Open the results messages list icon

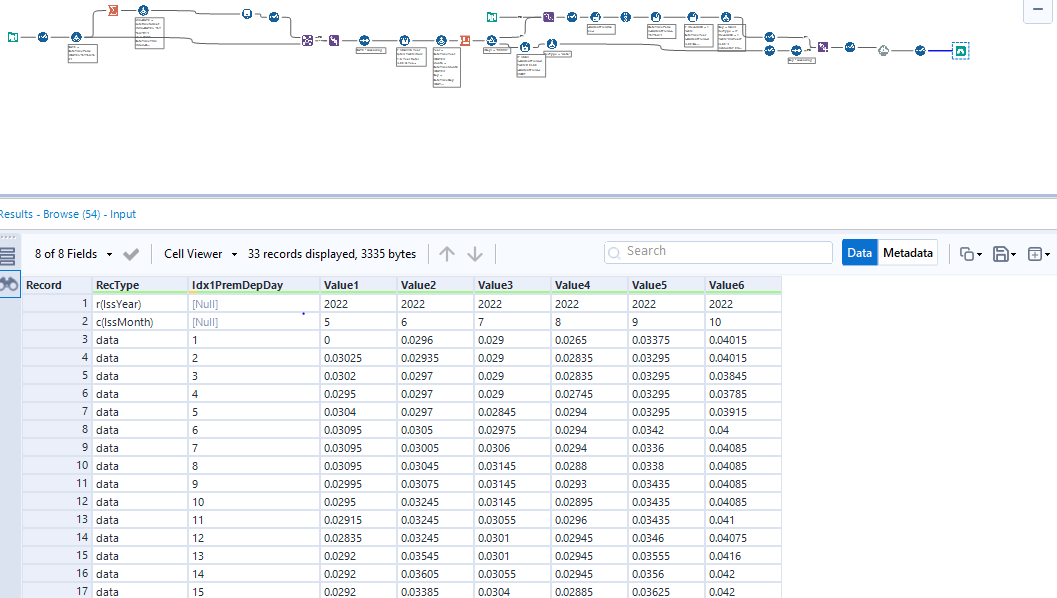coord(9,255)
